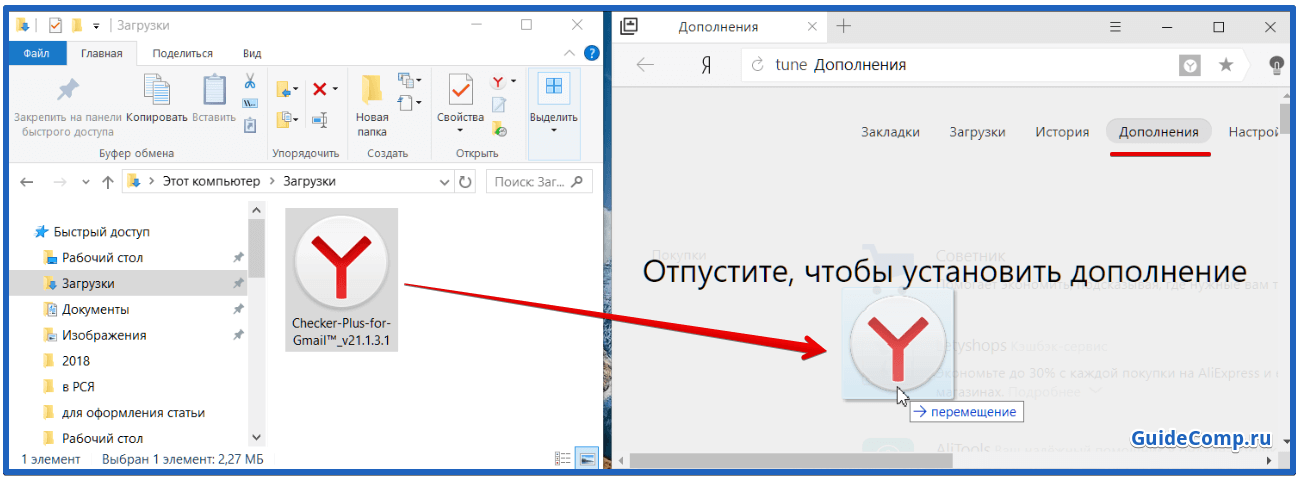
Task: Click the History folder-clock icon in Открыть group
Action: click(499, 127)
